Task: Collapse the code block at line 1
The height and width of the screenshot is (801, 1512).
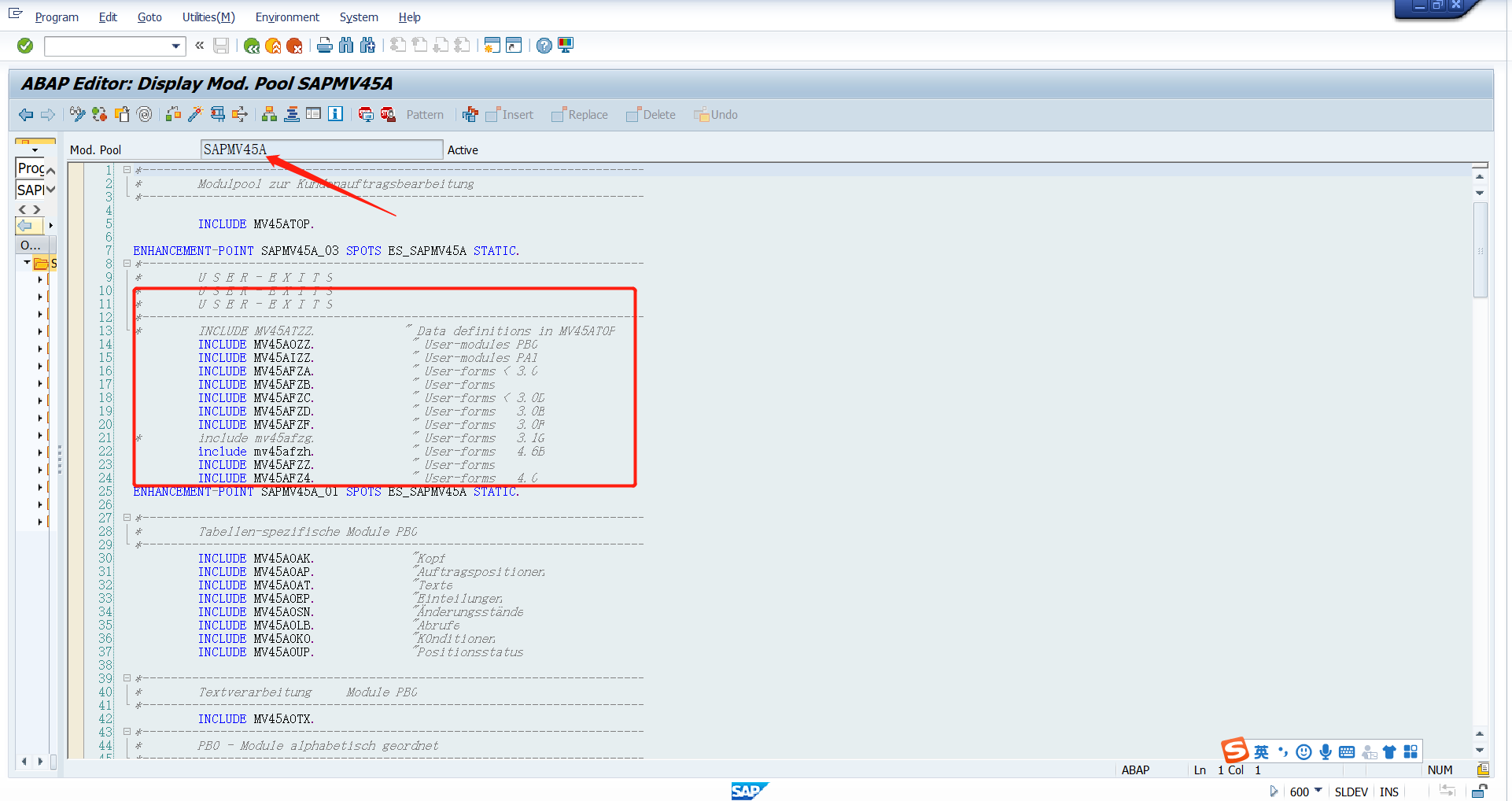Action: 127,169
